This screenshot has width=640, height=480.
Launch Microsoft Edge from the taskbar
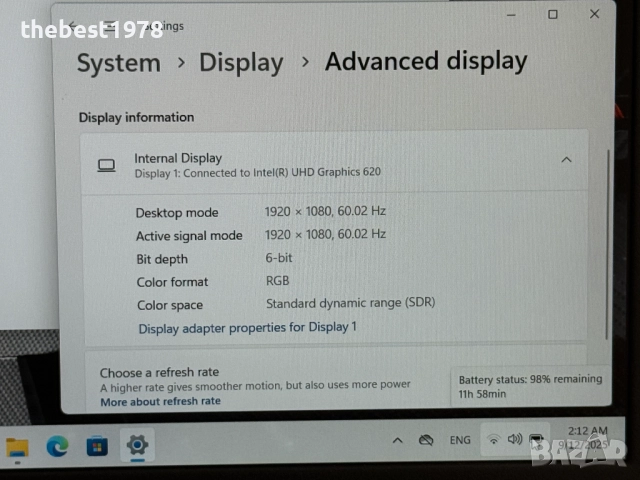coord(57,446)
